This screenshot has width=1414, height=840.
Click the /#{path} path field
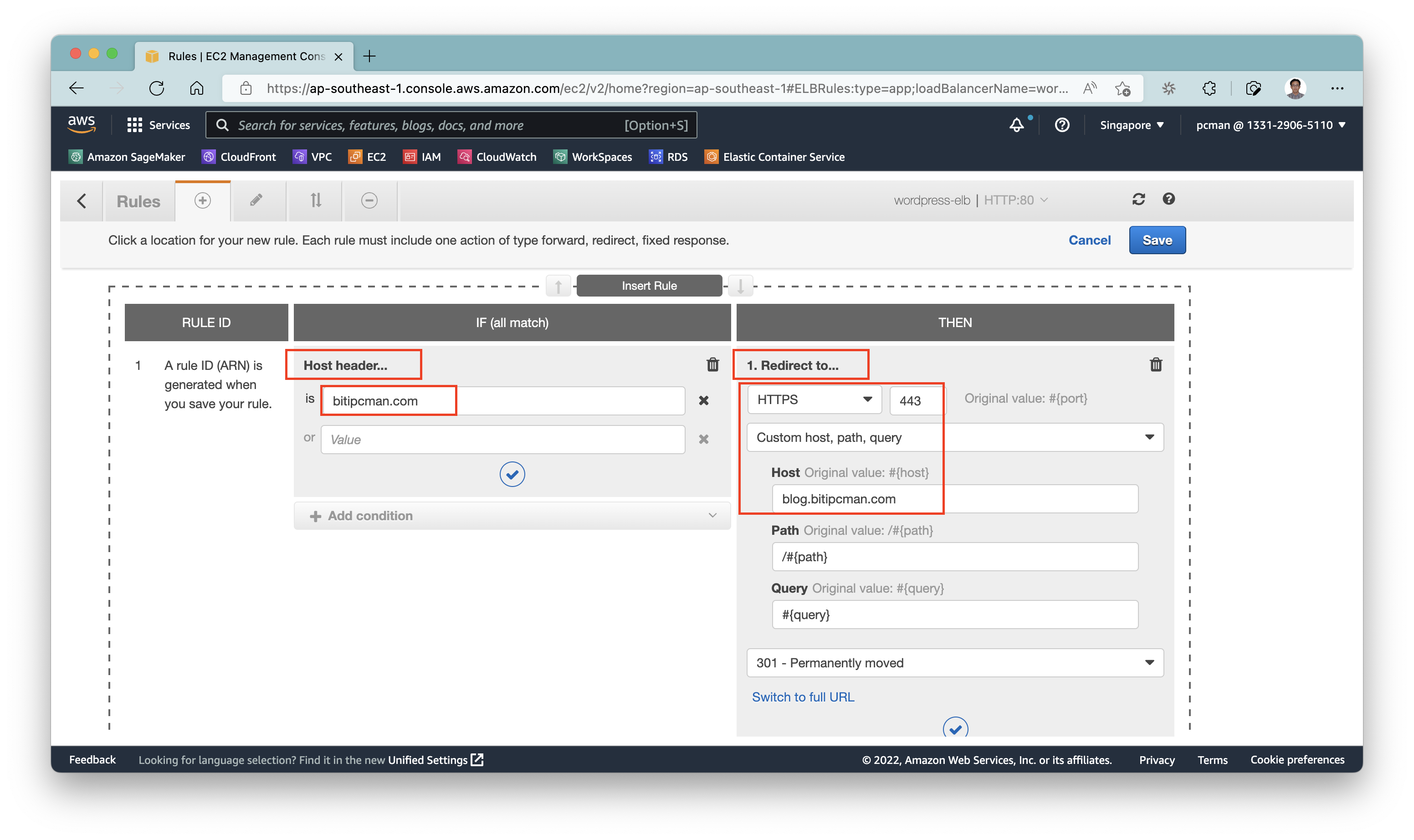(x=955, y=556)
